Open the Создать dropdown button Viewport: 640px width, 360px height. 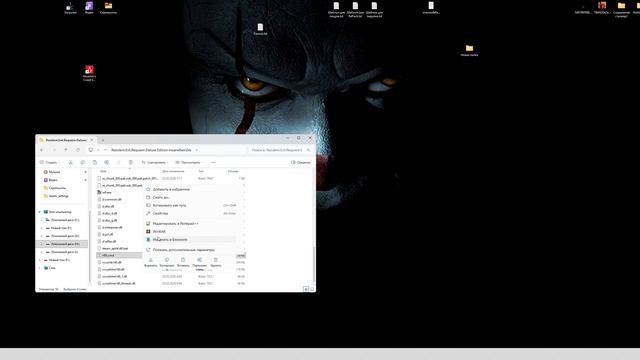(49, 162)
